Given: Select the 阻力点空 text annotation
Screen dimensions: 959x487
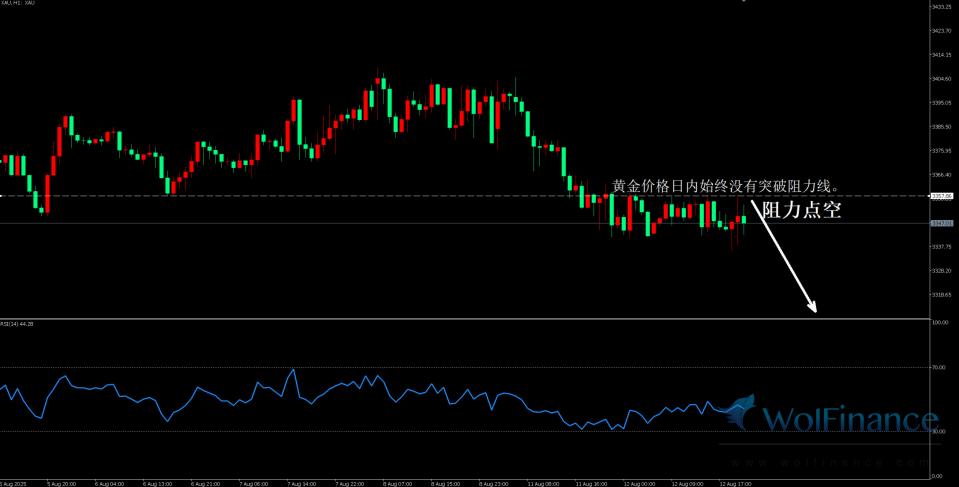Looking at the screenshot, I should point(801,211).
